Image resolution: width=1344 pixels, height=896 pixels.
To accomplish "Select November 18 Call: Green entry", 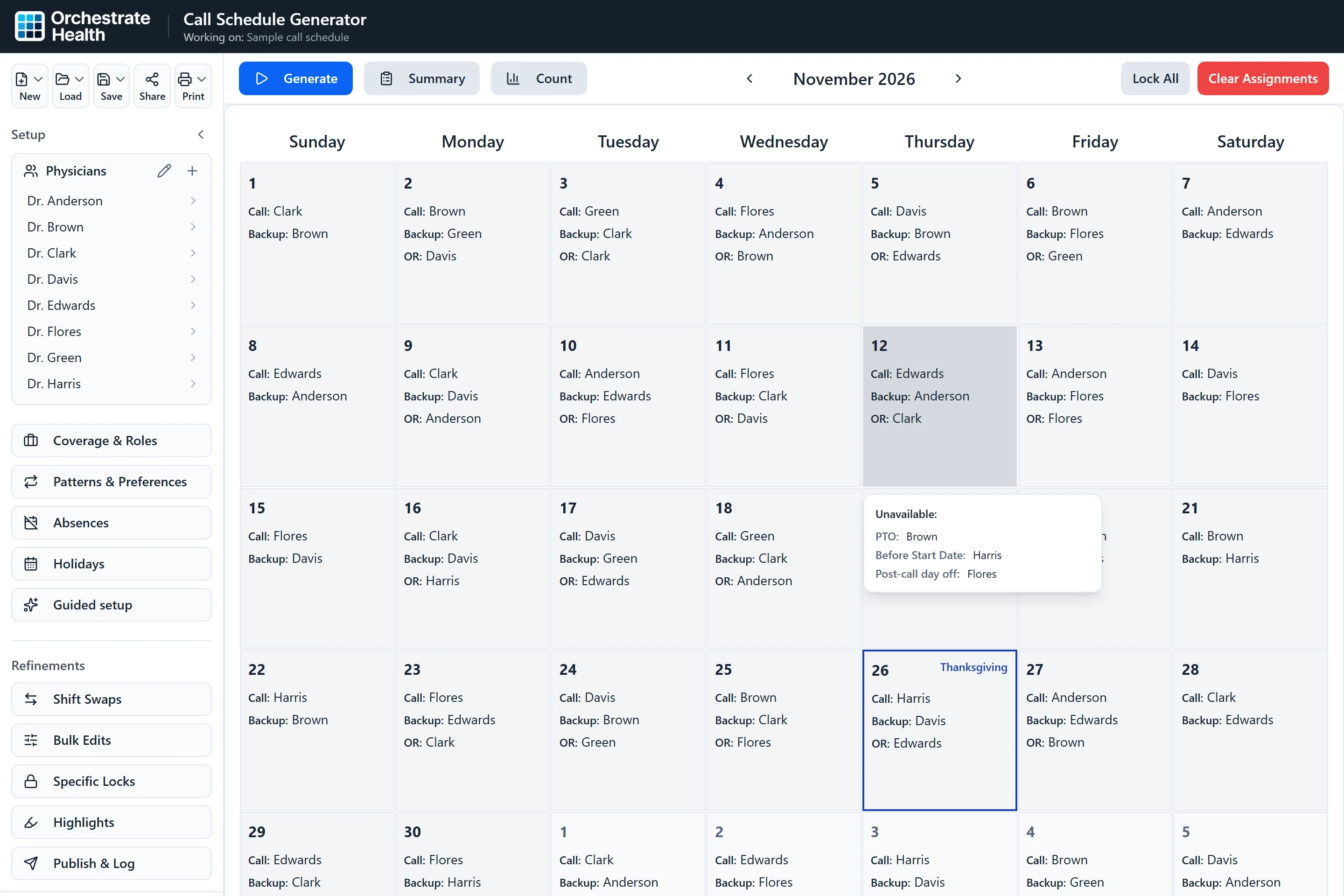I will pos(745,536).
